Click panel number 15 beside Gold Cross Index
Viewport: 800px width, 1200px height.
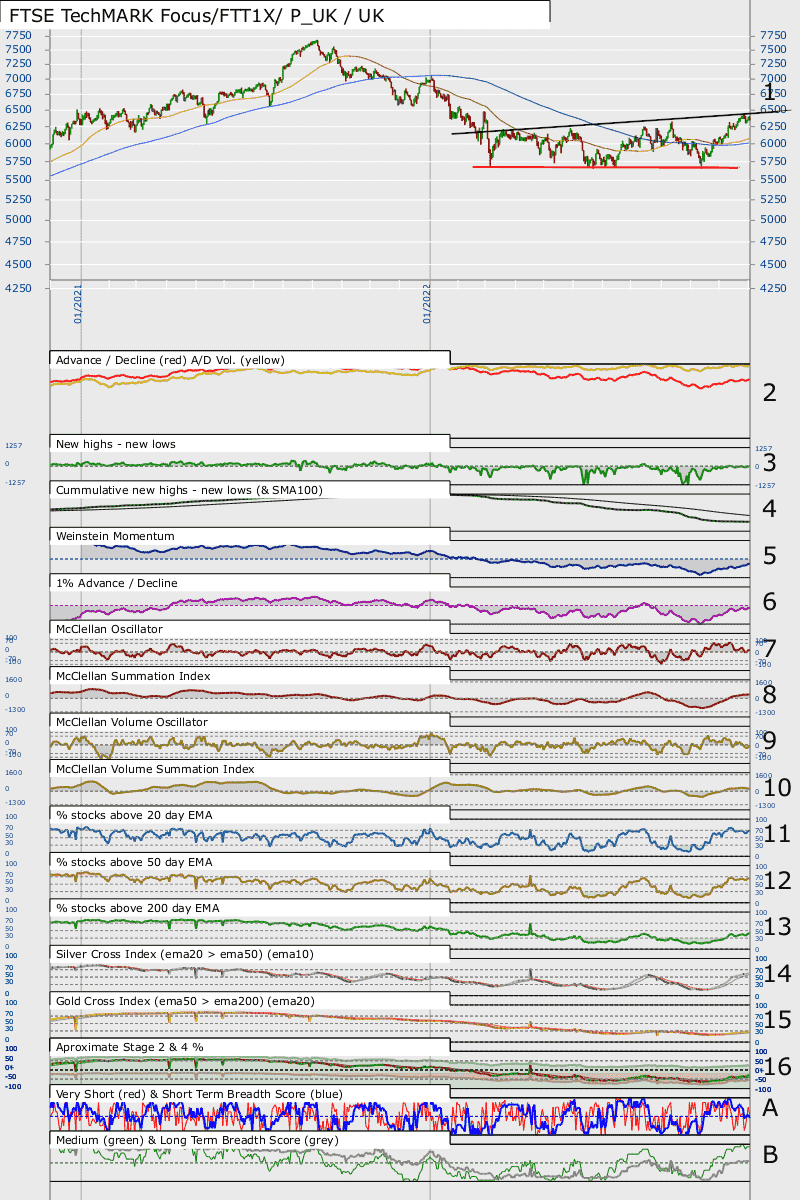click(x=776, y=1020)
